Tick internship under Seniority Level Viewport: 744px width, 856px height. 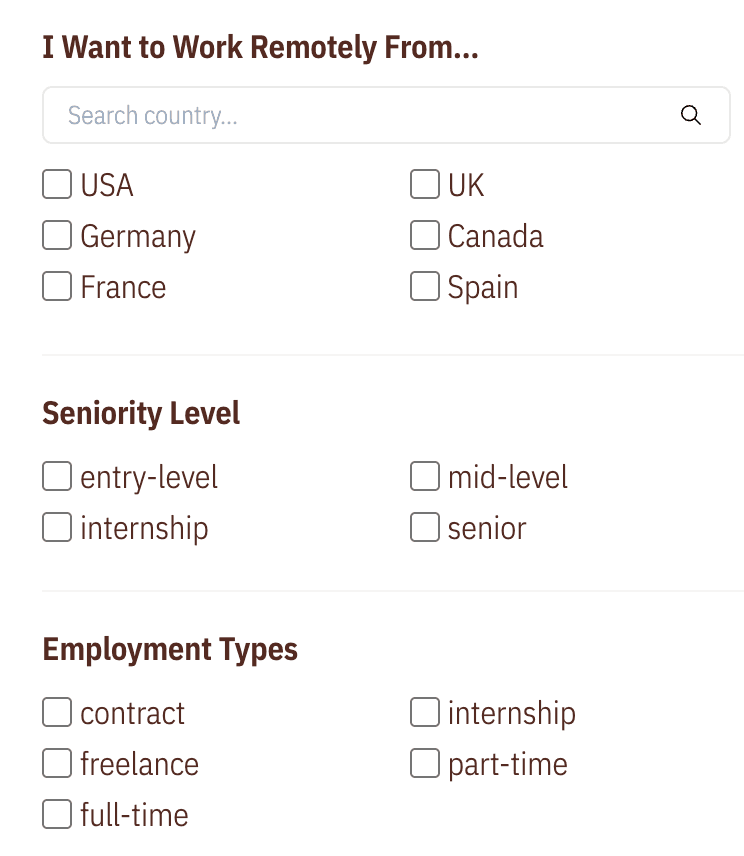(57, 528)
